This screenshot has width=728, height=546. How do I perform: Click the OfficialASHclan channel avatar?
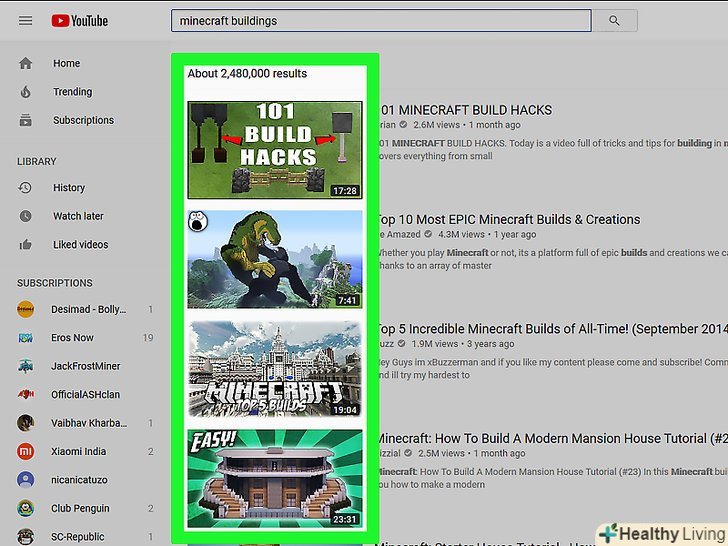tap(26, 394)
